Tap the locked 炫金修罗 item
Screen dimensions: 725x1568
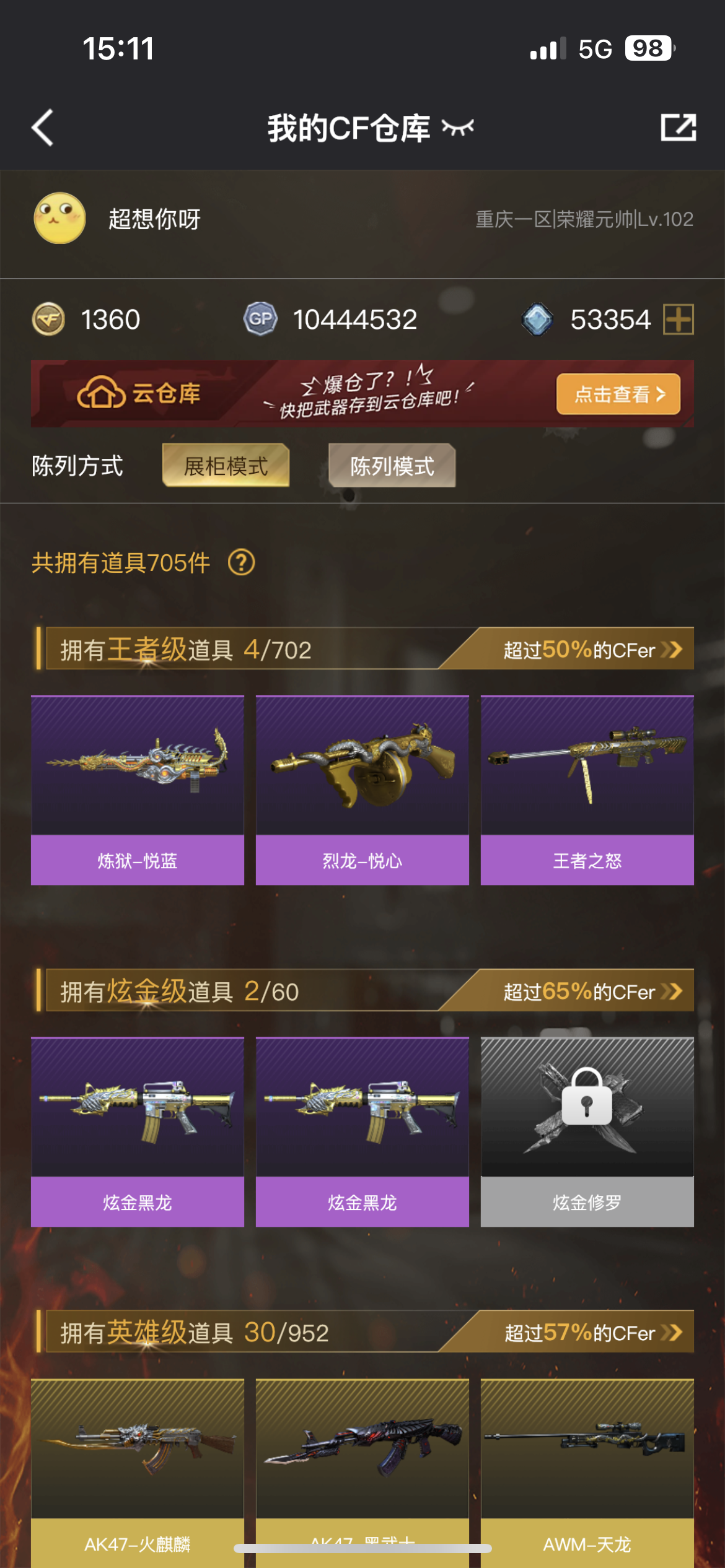click(587, 1132)
